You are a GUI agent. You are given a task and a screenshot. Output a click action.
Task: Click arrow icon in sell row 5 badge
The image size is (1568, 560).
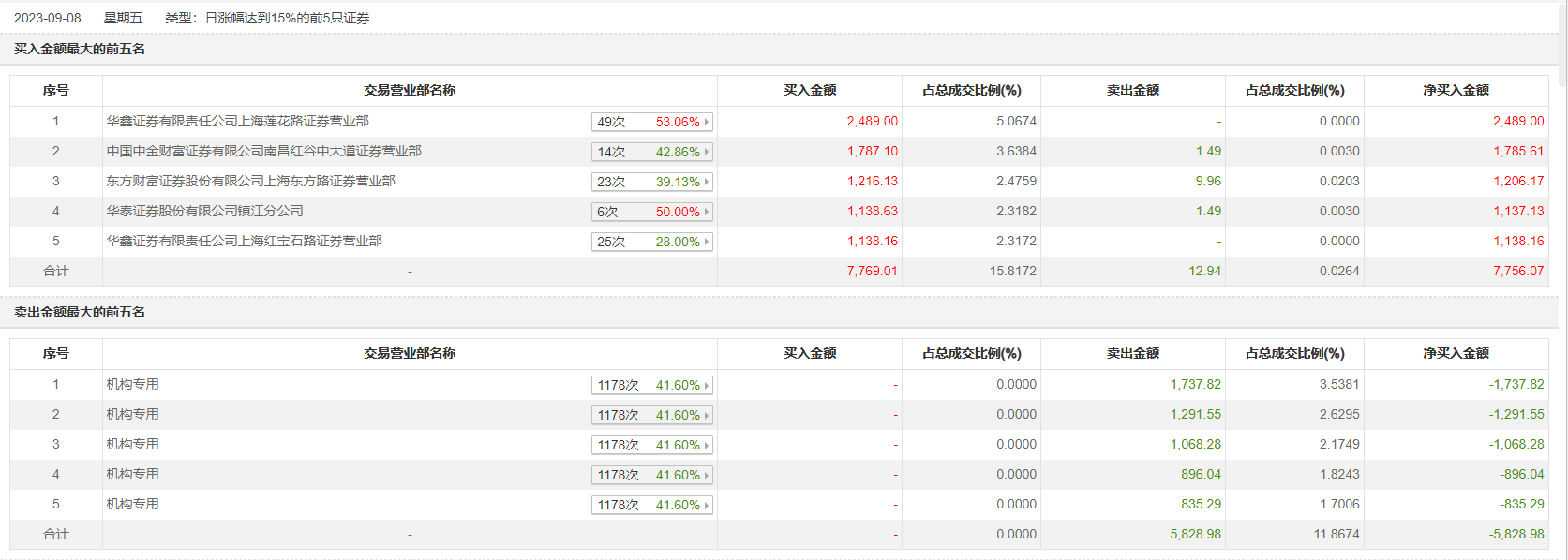tap(707, 505)
